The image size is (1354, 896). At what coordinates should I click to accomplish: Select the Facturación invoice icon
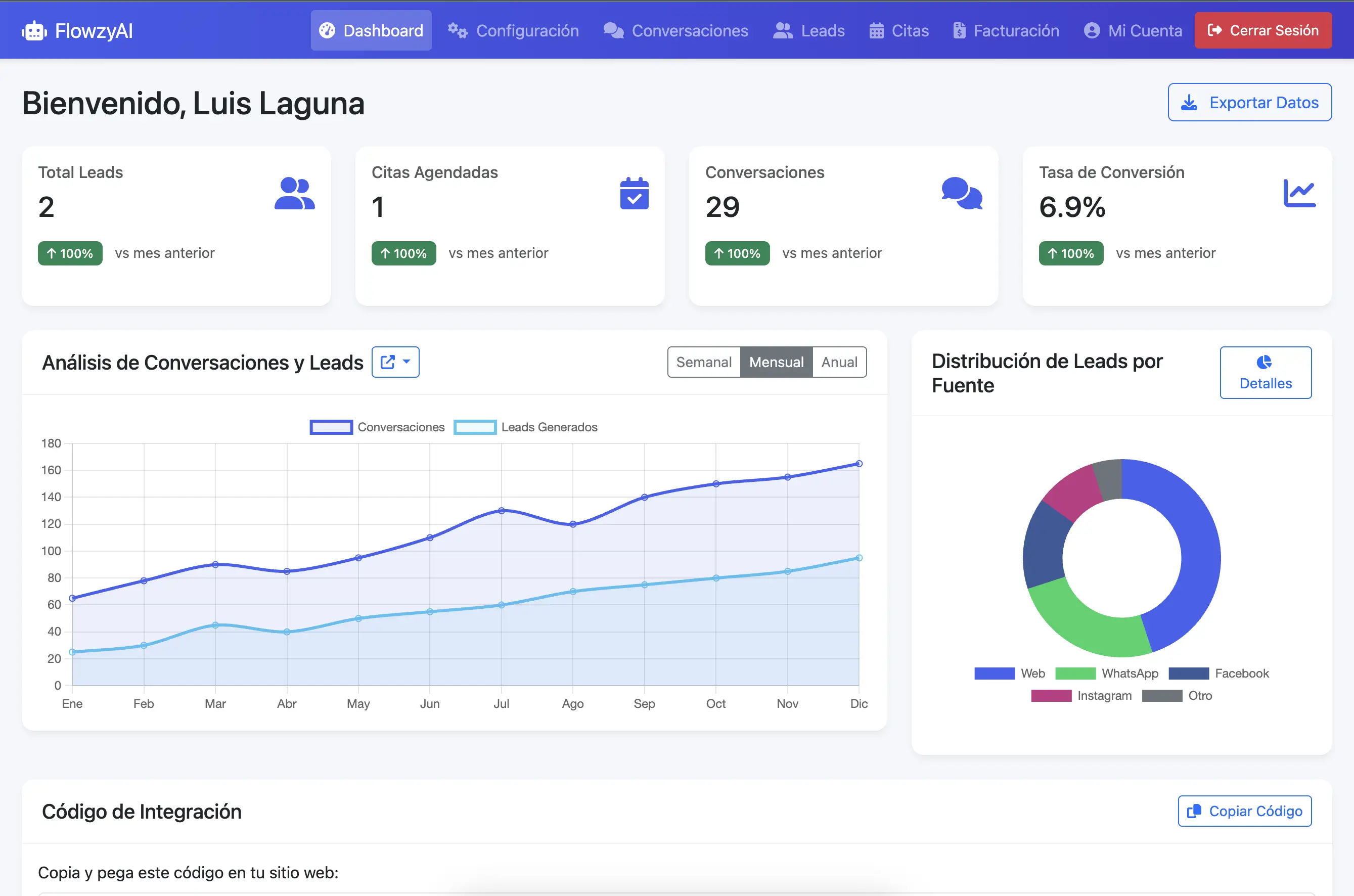tap(958, 30)
